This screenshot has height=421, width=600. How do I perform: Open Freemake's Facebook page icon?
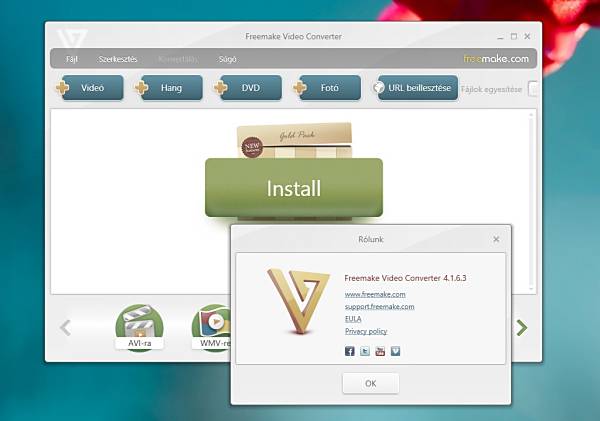pyautogui.click(x=350, y=351)
